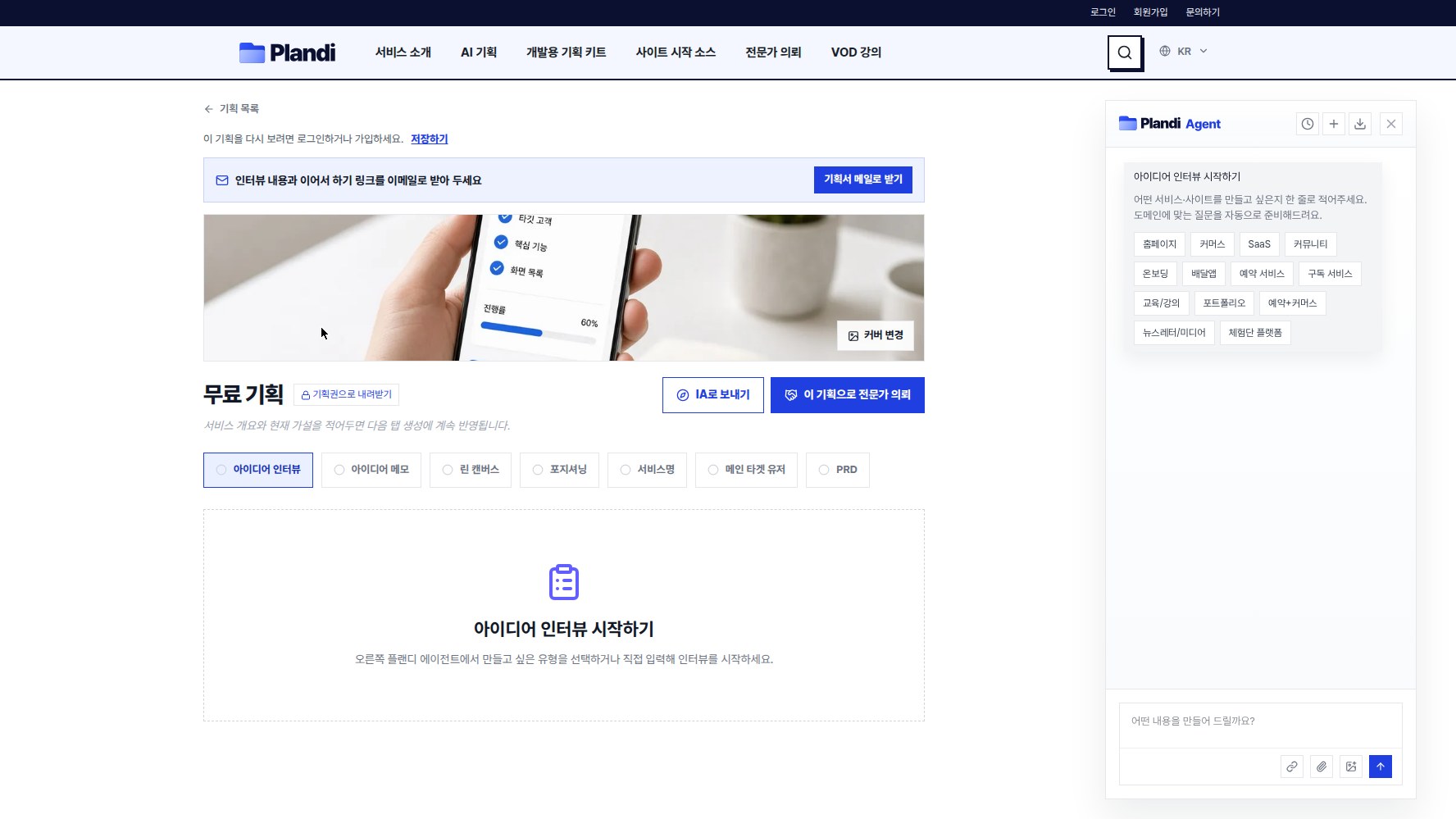Click the 저장하기 link

[430, 139]
